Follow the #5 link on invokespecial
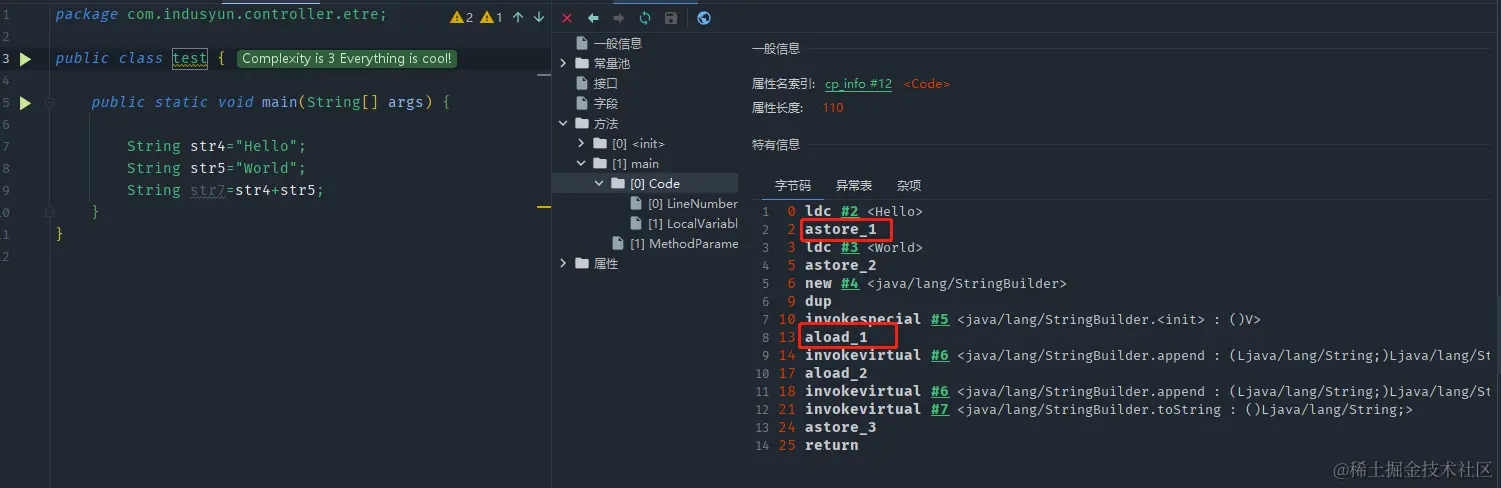Screen dimensions: 1501x488 [x=940, y=320]
